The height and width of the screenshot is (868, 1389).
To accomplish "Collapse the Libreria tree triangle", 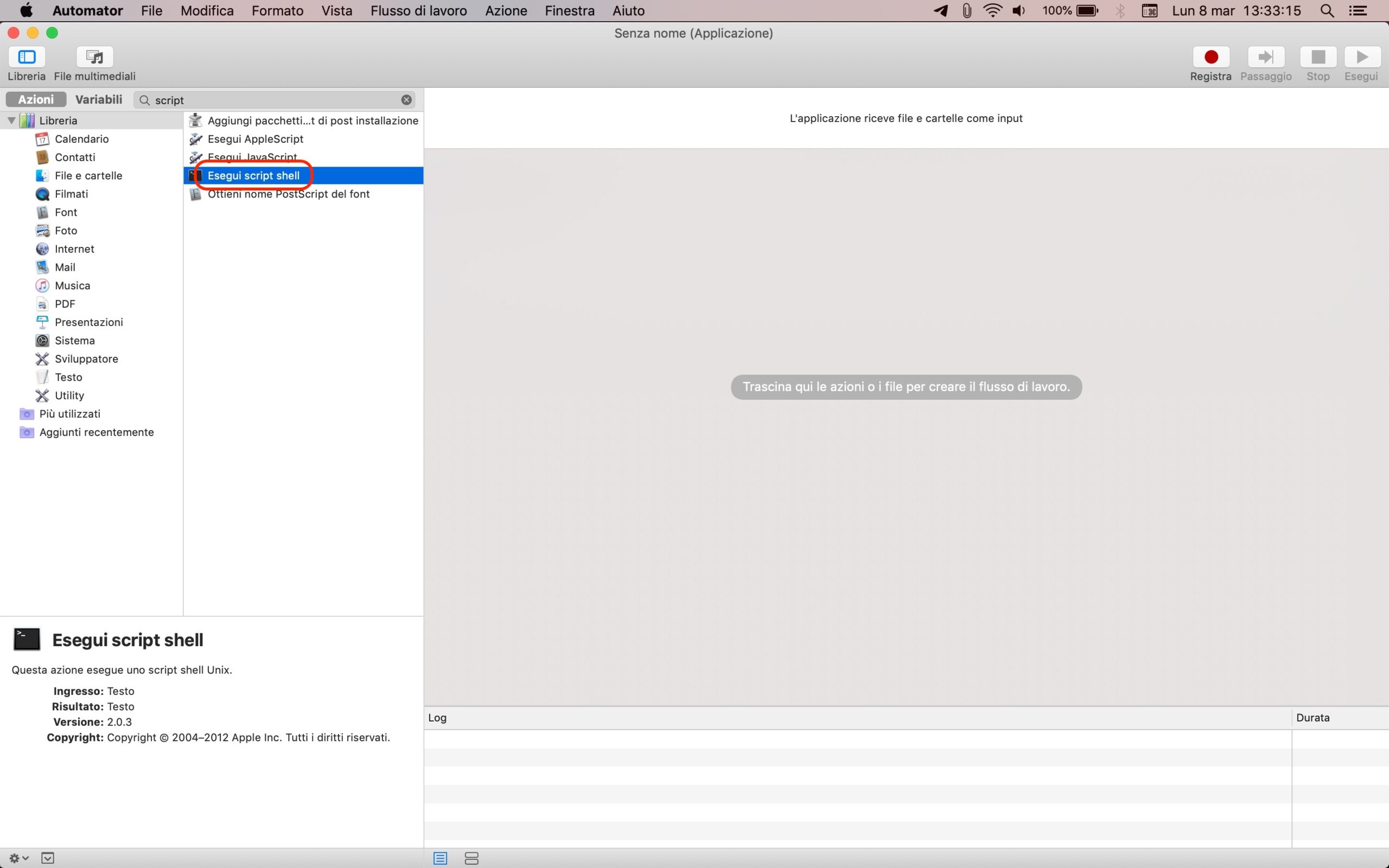I will point(11,120).
